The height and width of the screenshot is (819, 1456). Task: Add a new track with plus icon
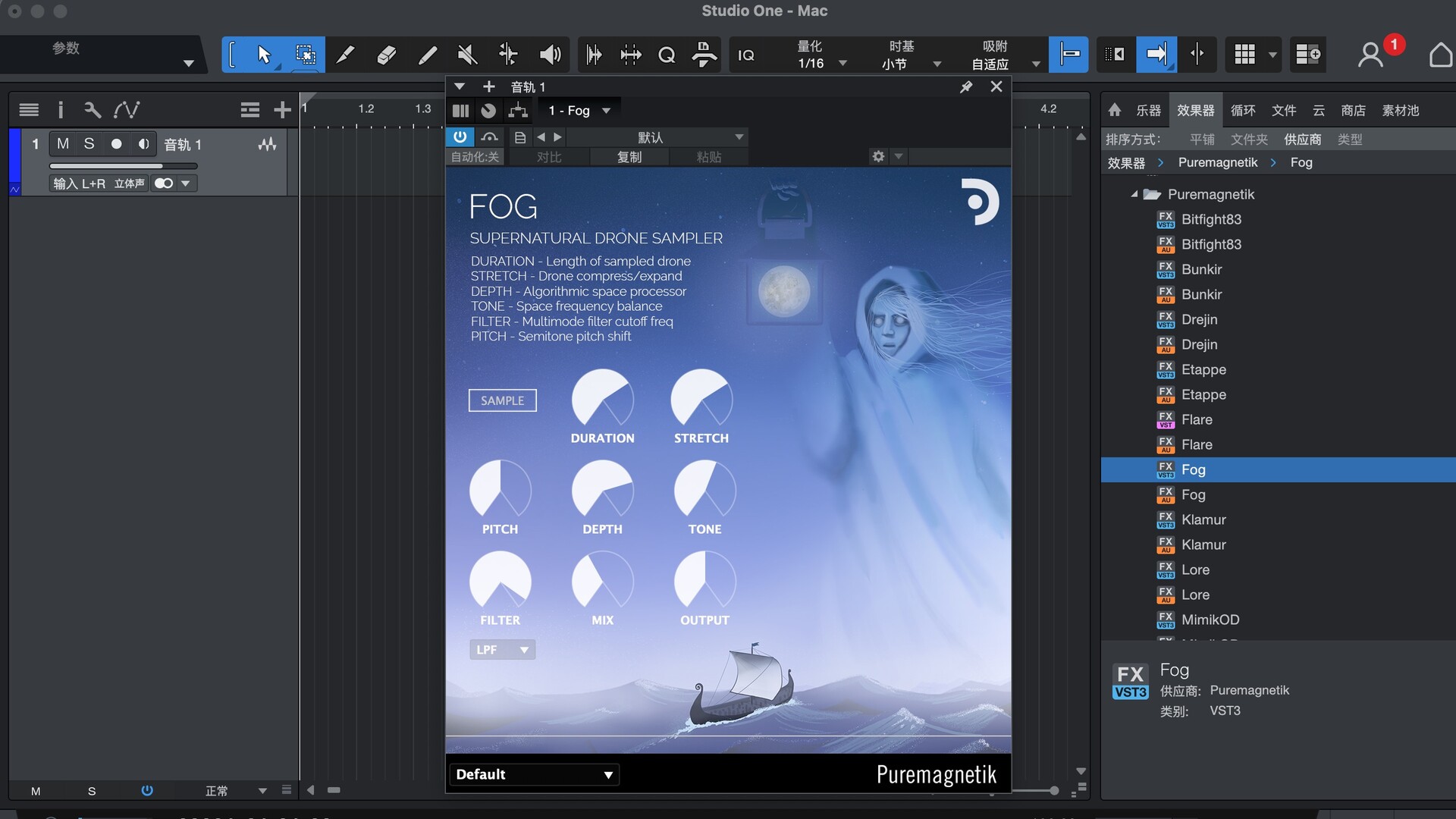282,110
